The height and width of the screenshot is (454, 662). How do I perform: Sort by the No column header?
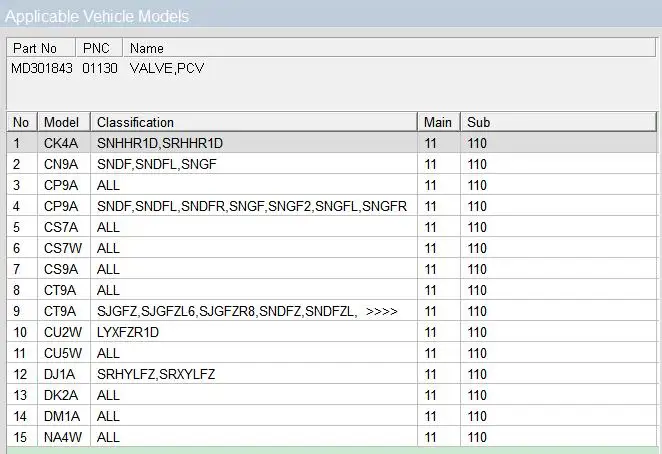coord(22,122)
